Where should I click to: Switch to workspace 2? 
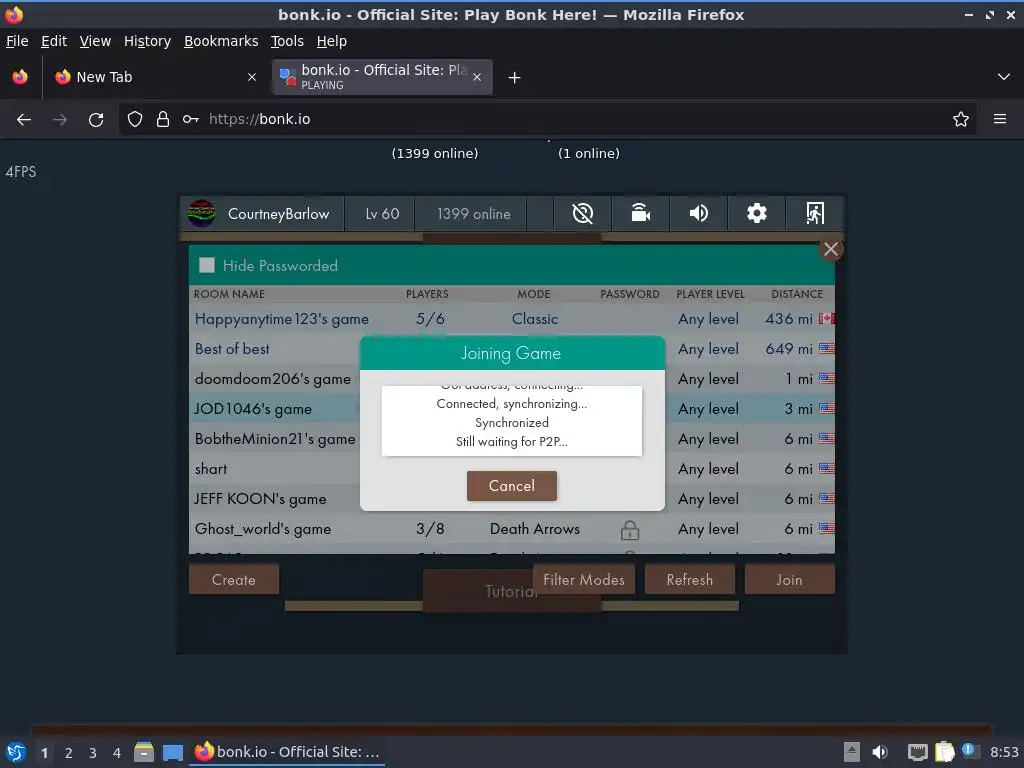(69, 753)
